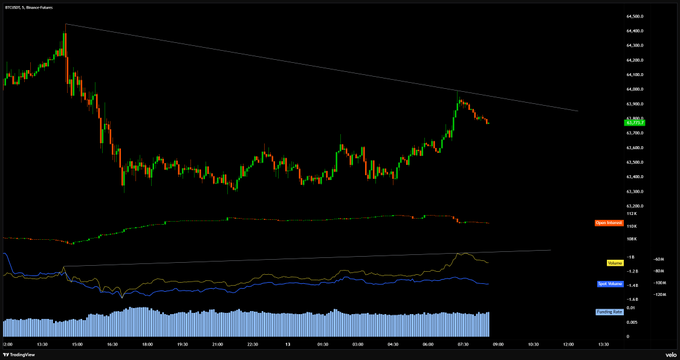Select the blue Spot Volume label
Image resolution: width=680 pixels, height=360 pixels.
coord(611,284)
